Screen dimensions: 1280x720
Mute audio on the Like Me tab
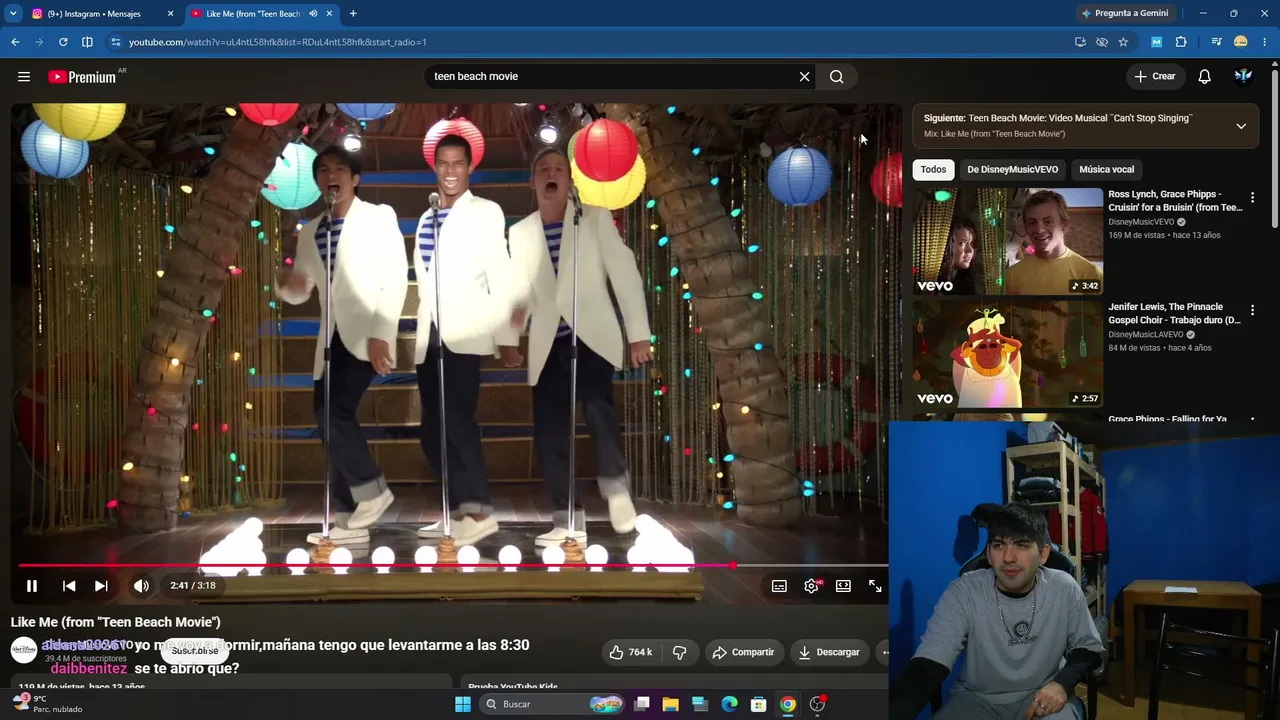pyautogui.click(x=313, y=14)
